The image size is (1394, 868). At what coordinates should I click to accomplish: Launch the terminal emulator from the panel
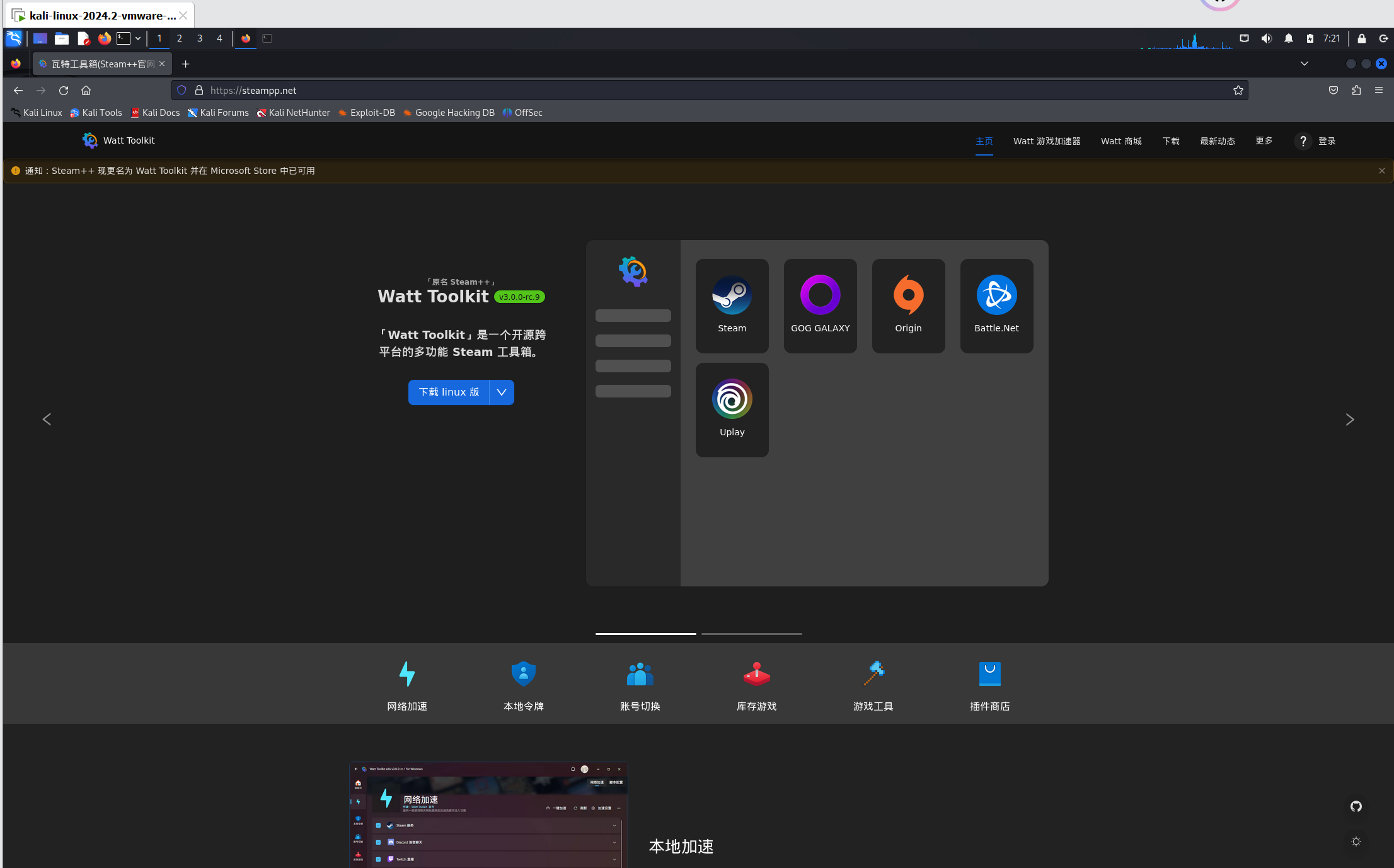click(x=124, y=38)
